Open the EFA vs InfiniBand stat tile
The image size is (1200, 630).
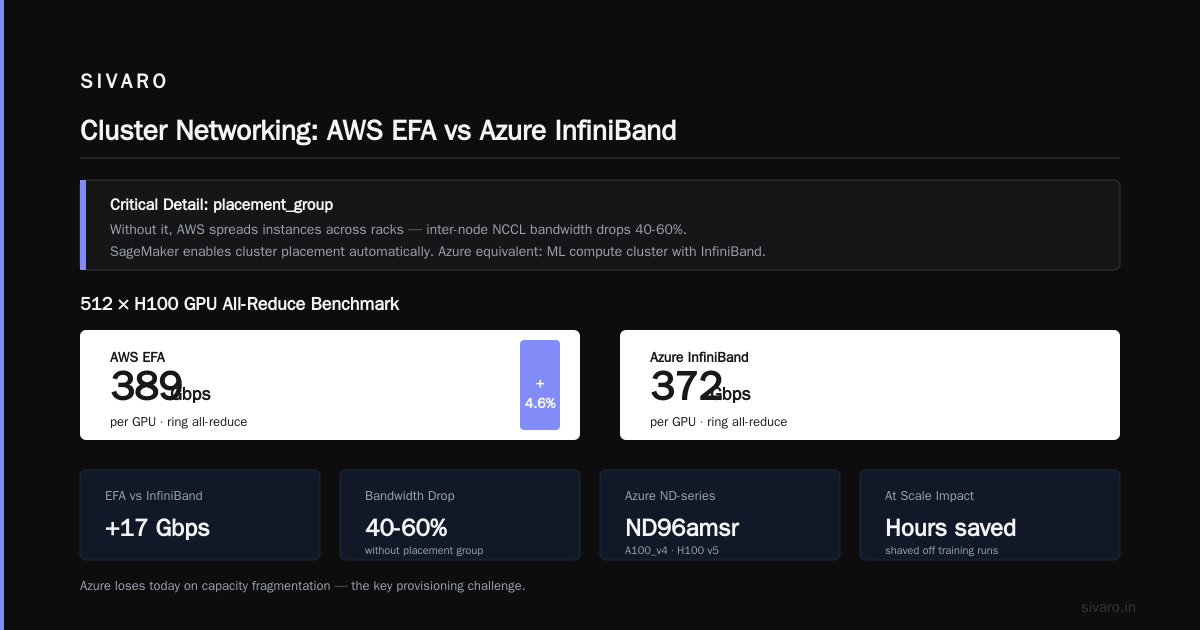pos(200,515)
